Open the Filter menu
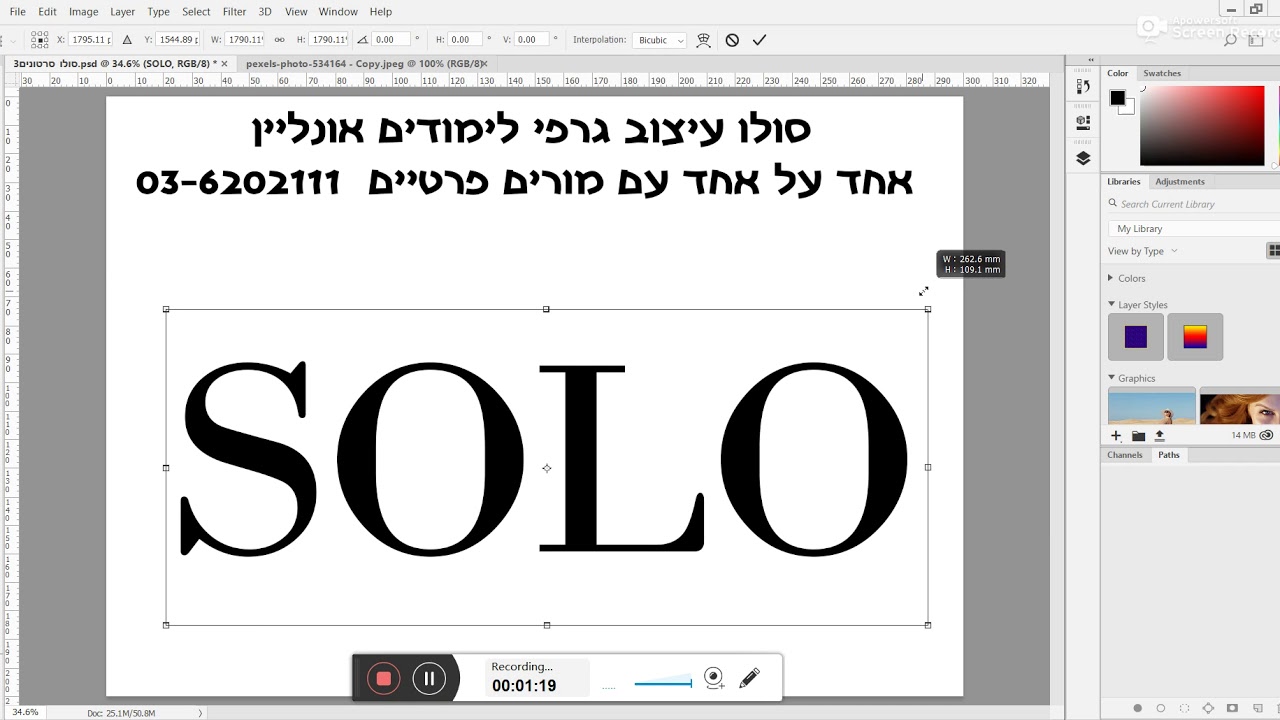The image size is (1280, 720). coord(234,11)
